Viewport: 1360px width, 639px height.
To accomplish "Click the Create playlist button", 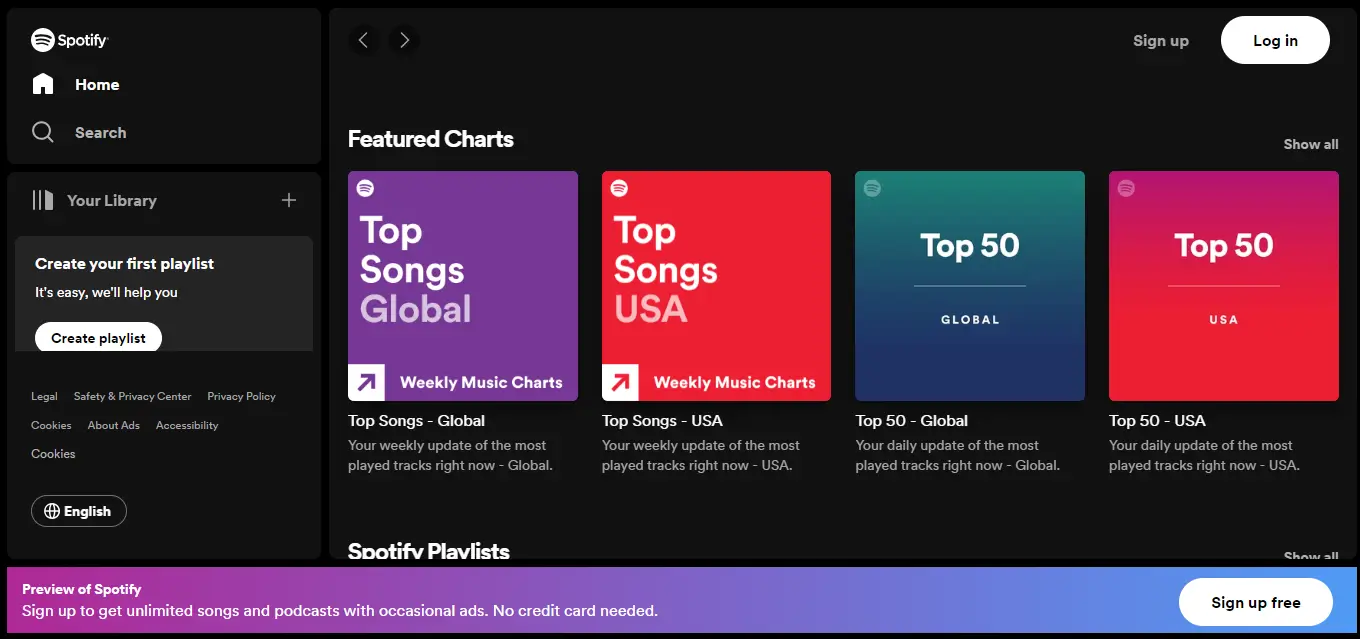I will [x=98, y=338].
